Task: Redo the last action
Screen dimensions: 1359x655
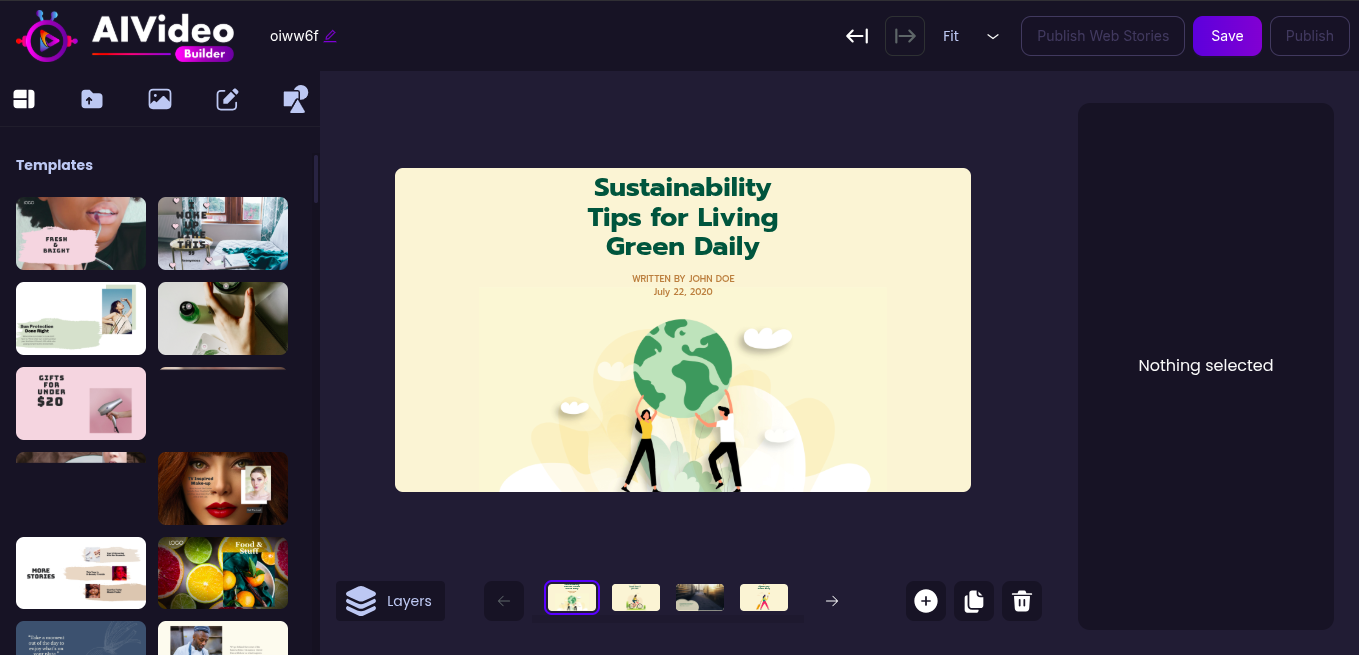Action: pos(904,36)
